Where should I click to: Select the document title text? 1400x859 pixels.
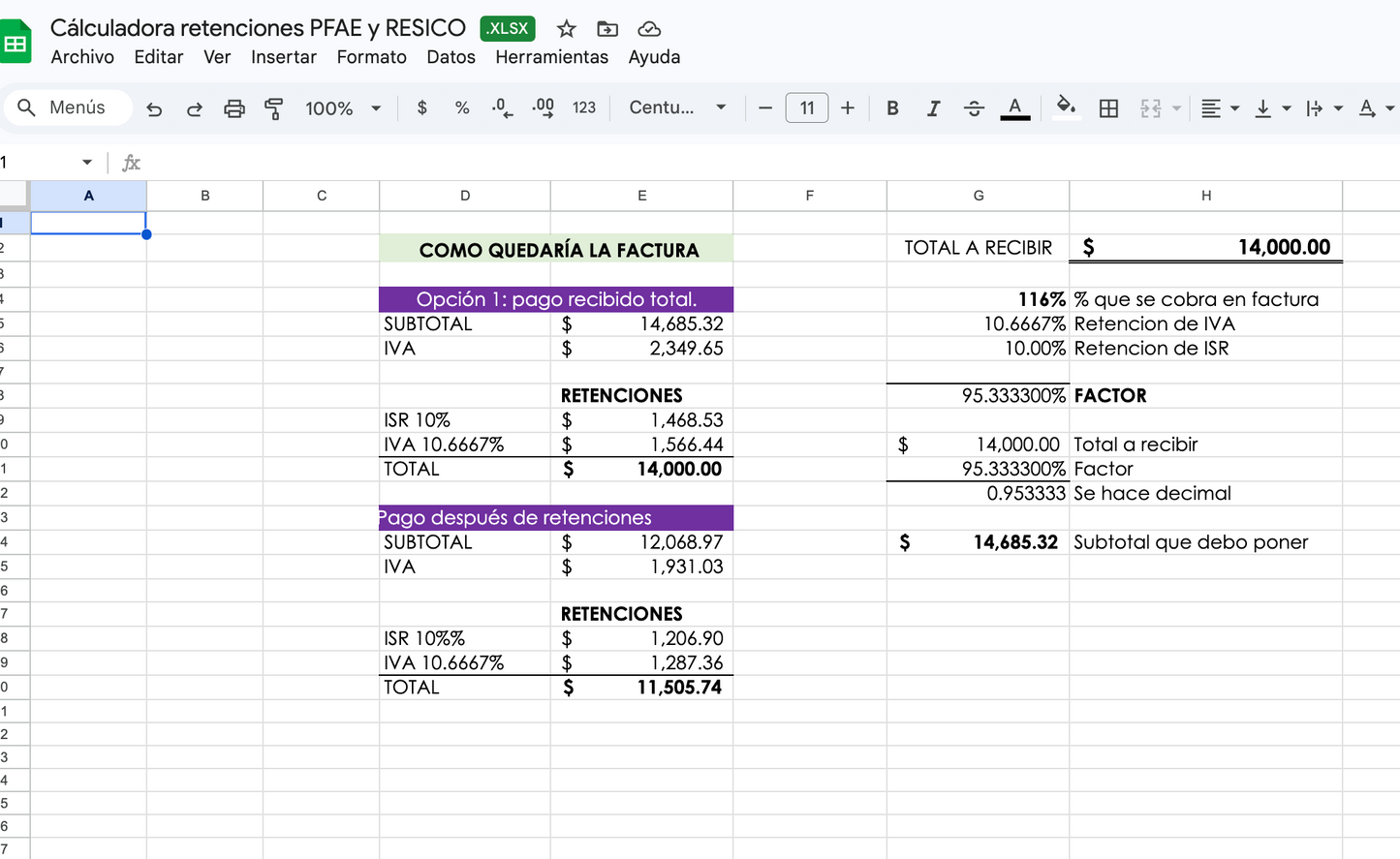click(x=258, y=28)
